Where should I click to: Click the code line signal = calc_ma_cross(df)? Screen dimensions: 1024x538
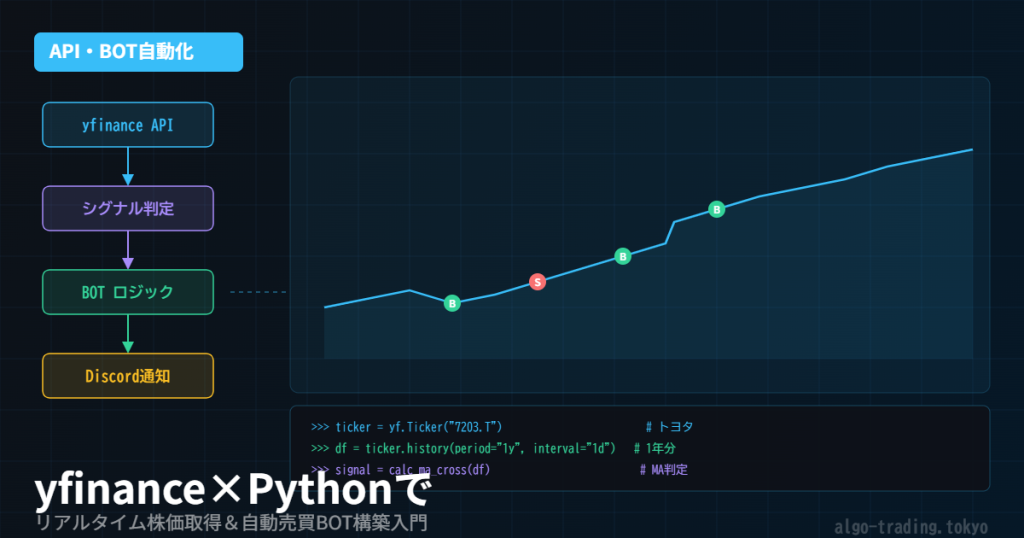[x=400, y=469]
